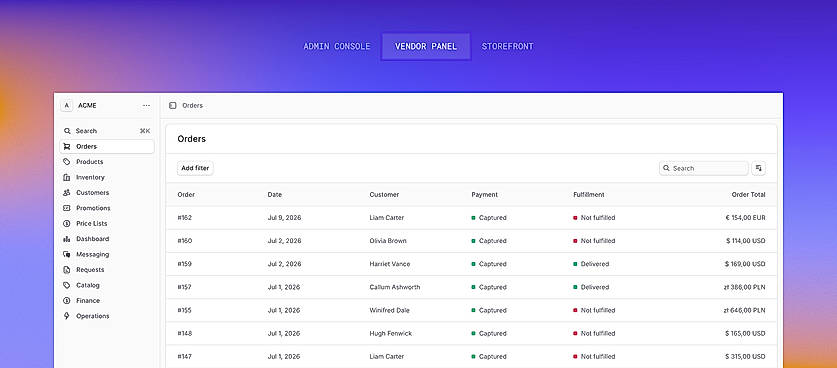Click the date Jul 9, 2026
This screenshot has height=368, width=837.
pos(284,218)
